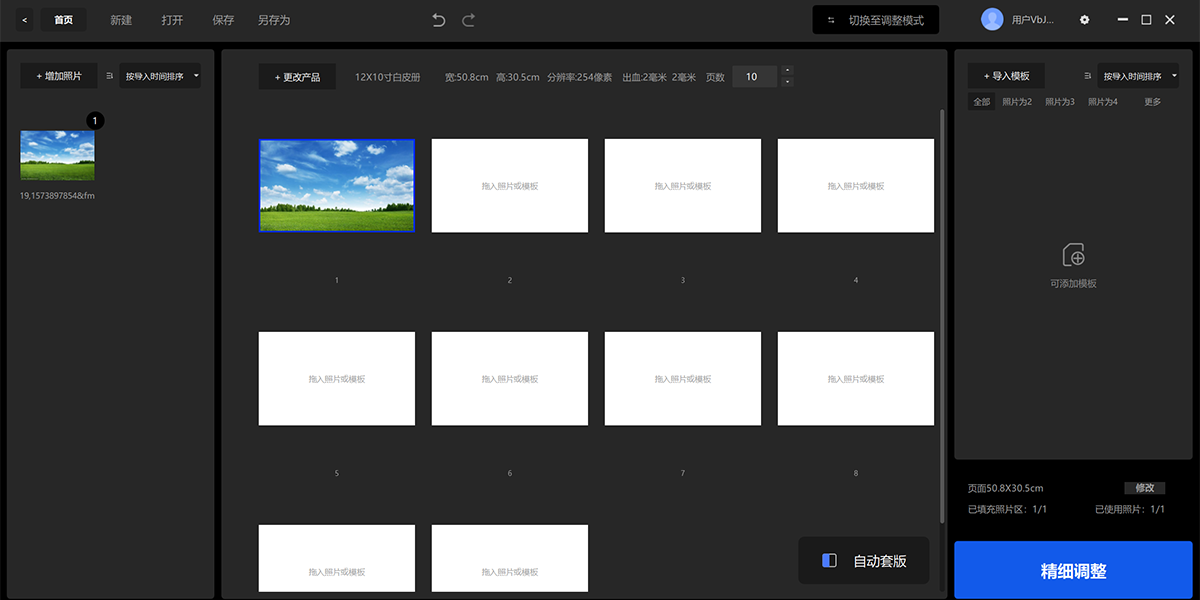Viewport: 1200px width, 600px height.
Task: Click the sort icon in template panel
Action: point(1088,76)
